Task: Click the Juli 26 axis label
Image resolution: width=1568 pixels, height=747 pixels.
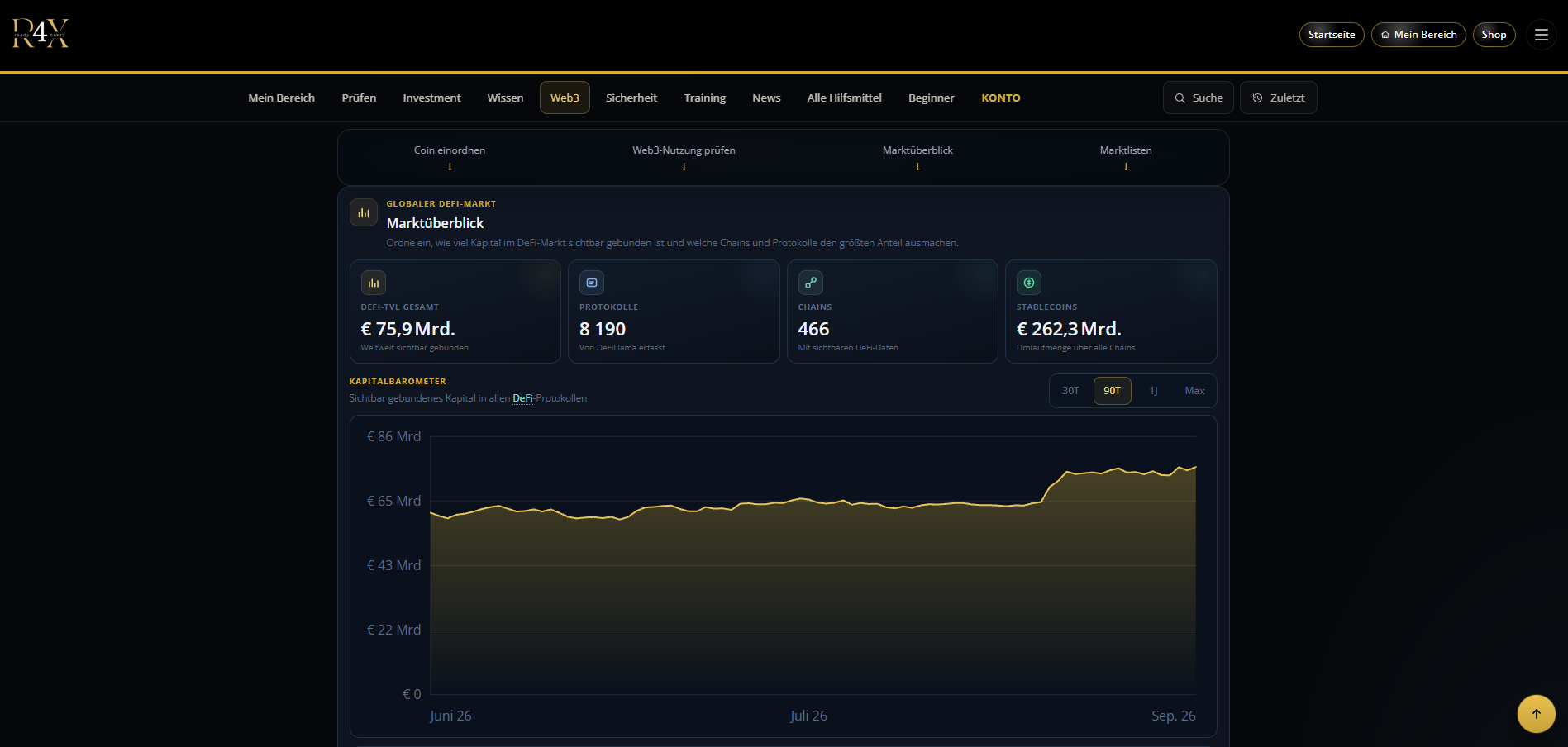Action: click(x=808, y=716)
